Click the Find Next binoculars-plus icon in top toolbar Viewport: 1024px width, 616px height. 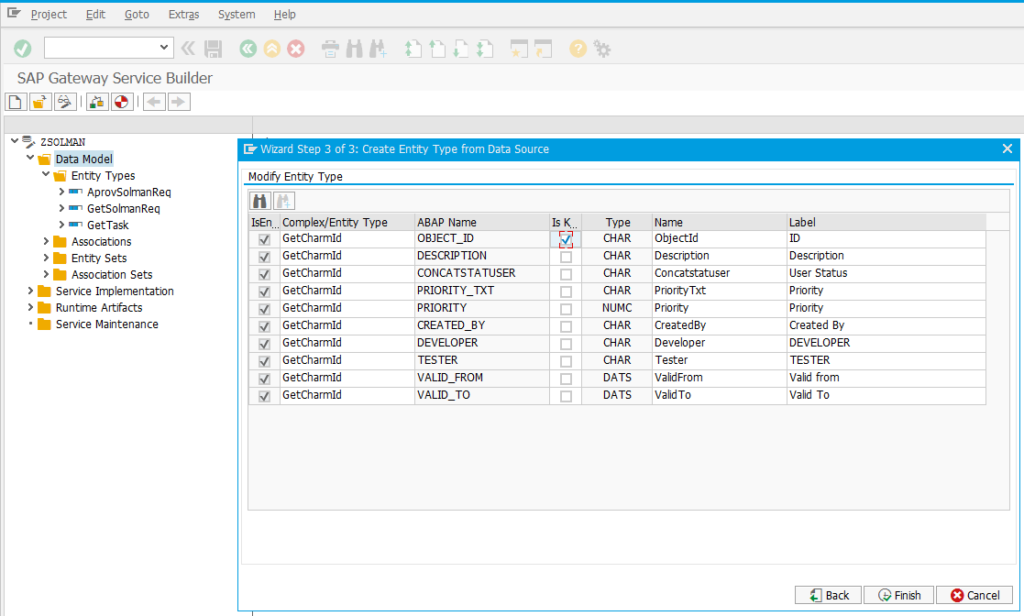coord(377,48)
